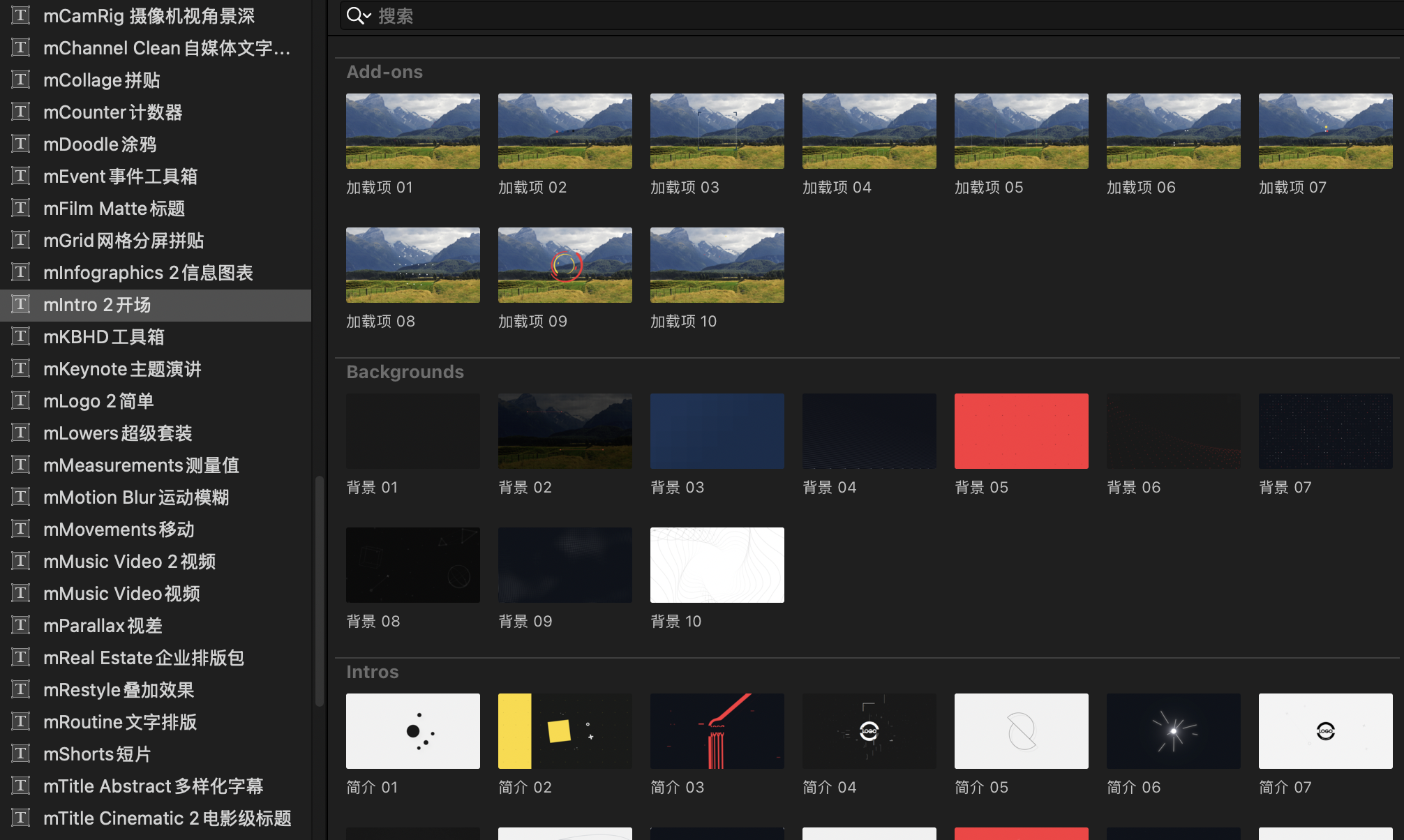Click the title icon beside mTitle Cinematic 2 电影级标题
The image size is (1404, 840).
[21, 818]
